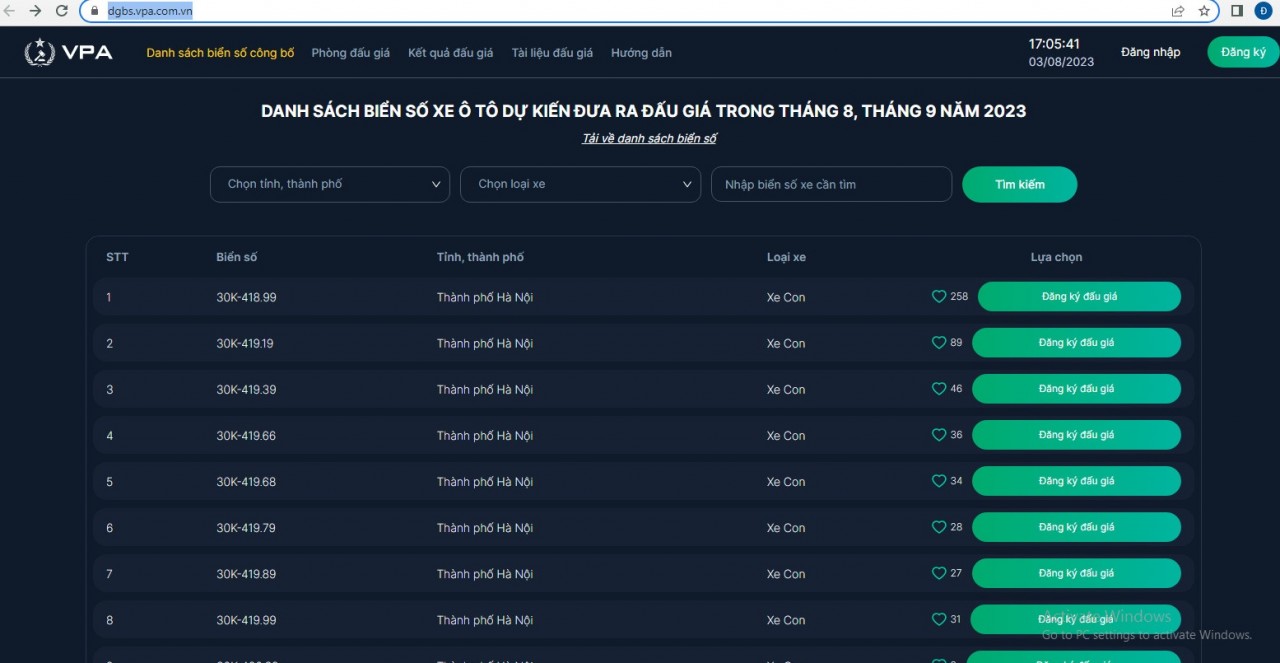
Task: Click the license plate search input field
Action: click(x=831, y=184)
